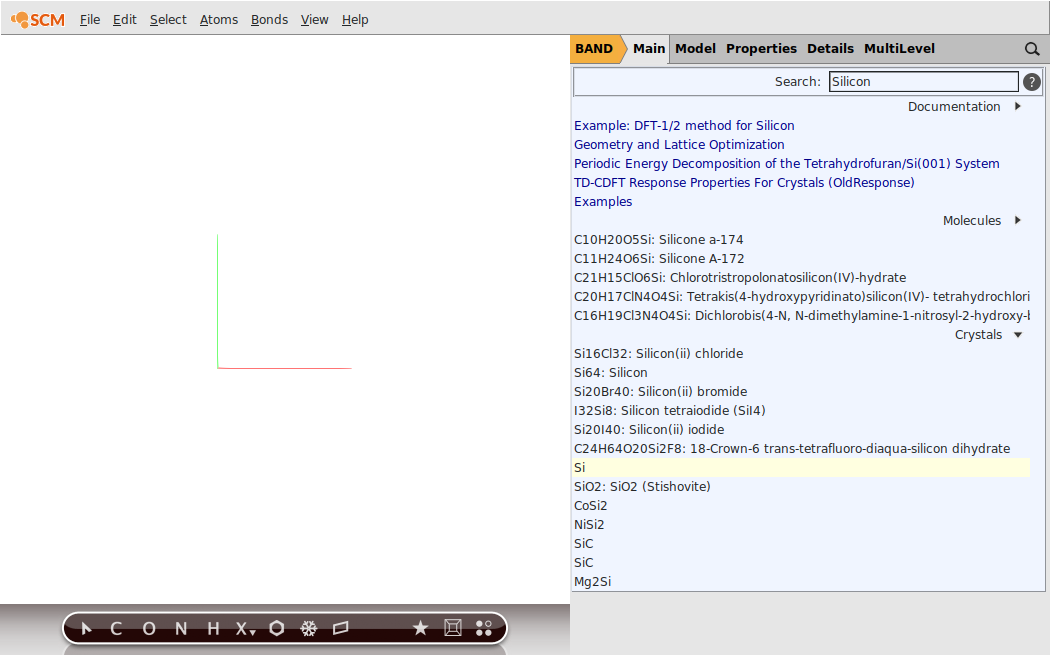Switch to the Model tab
The height and width of the screenshot is (655, 1050).
coord(695,48)
